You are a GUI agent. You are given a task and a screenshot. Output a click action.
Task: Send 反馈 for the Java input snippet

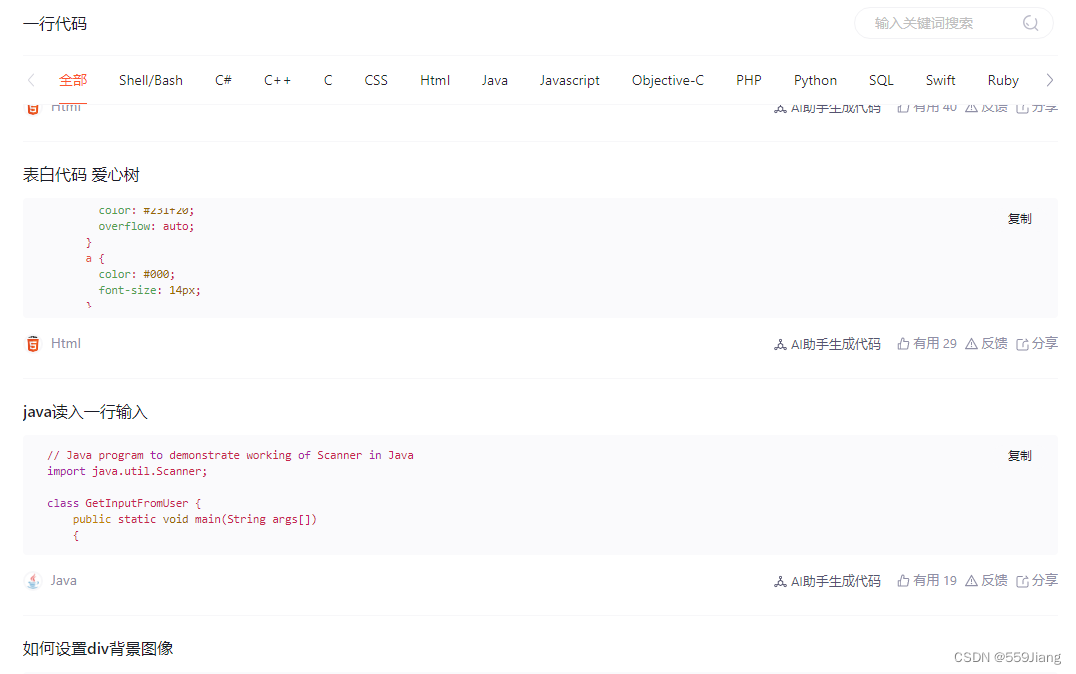[986, 581]
